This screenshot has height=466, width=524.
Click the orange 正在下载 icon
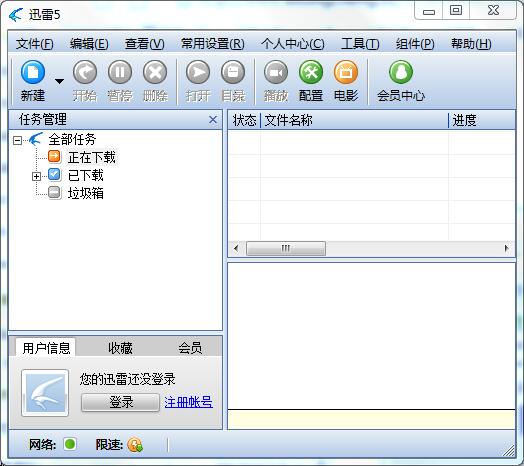pyautogui.click(x=54, y=156)
